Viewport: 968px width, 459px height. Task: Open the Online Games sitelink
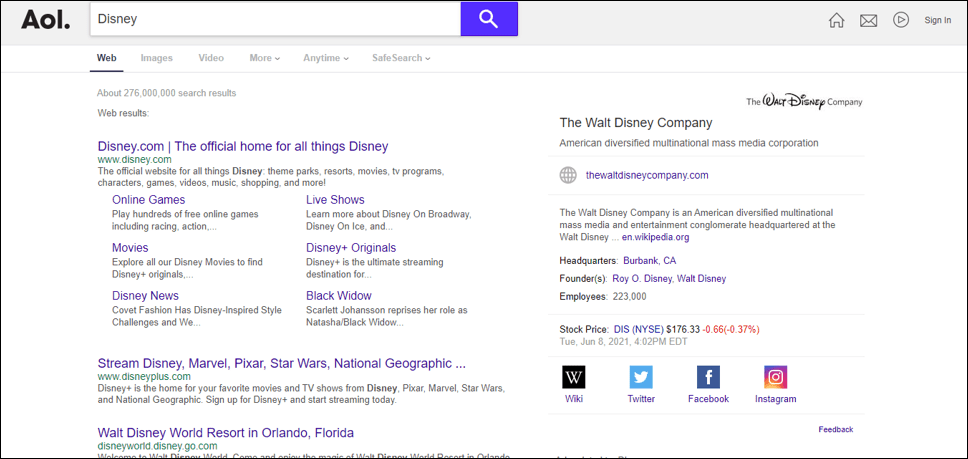148,200
